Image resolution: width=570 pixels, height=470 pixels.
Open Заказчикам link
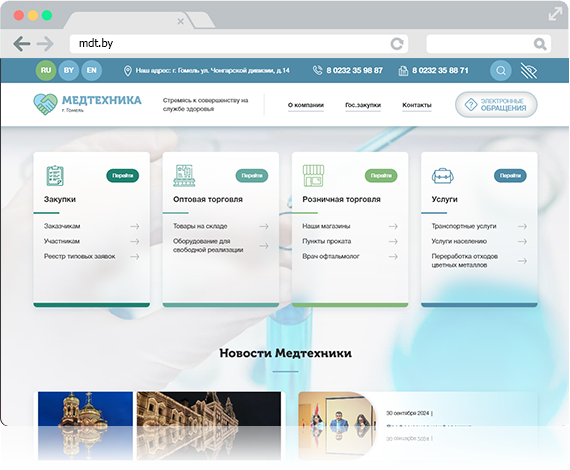click(62, 226)
